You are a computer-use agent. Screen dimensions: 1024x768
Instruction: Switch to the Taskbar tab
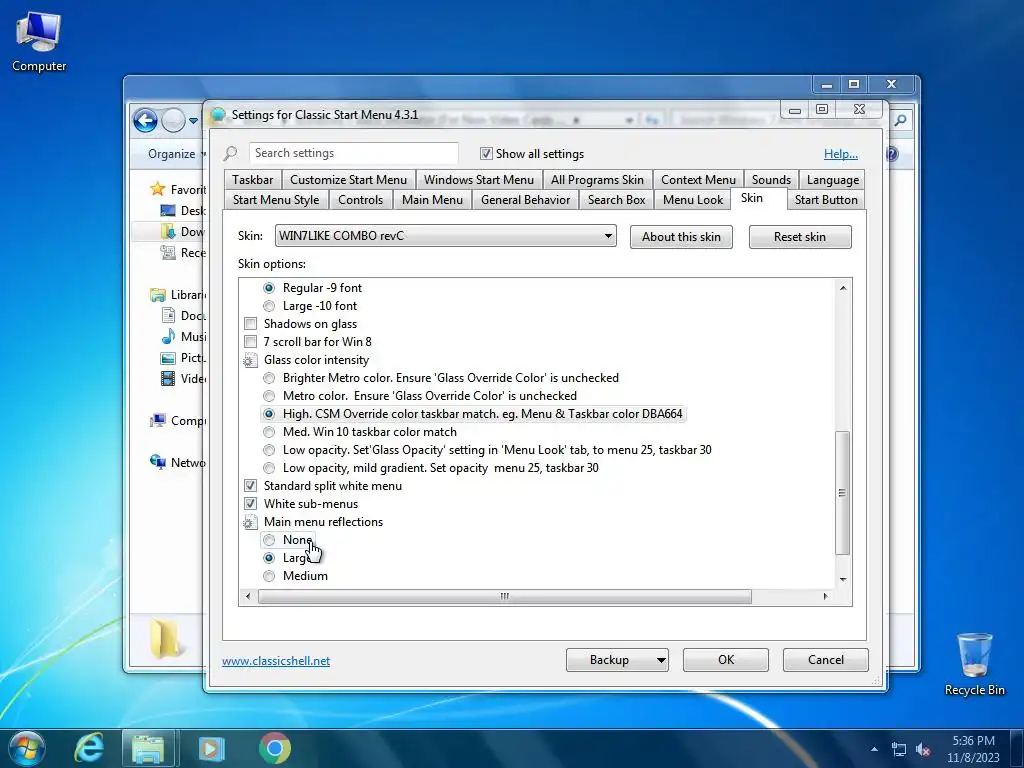tap(252, 180)
